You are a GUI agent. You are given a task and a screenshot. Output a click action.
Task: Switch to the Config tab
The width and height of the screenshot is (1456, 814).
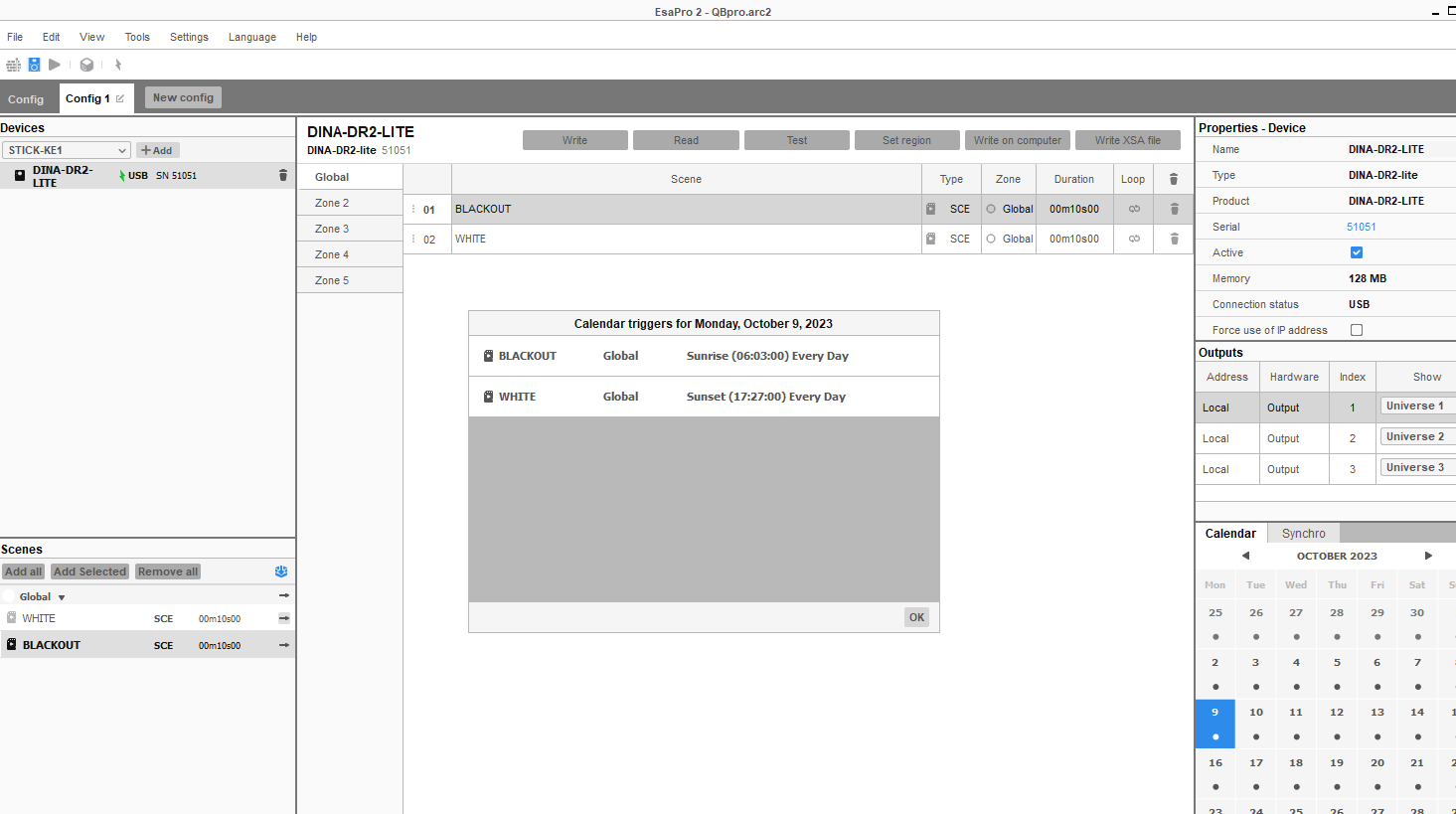(26, 99)
